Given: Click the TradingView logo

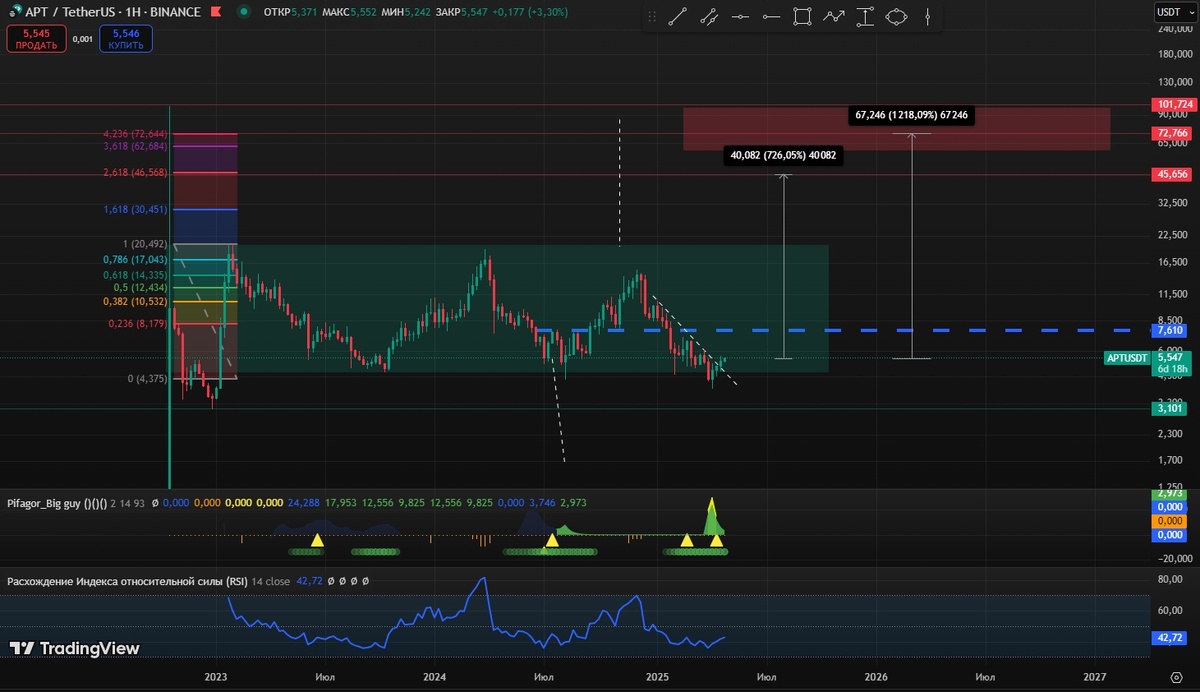Looking at the screenshot, I should 75,648.
